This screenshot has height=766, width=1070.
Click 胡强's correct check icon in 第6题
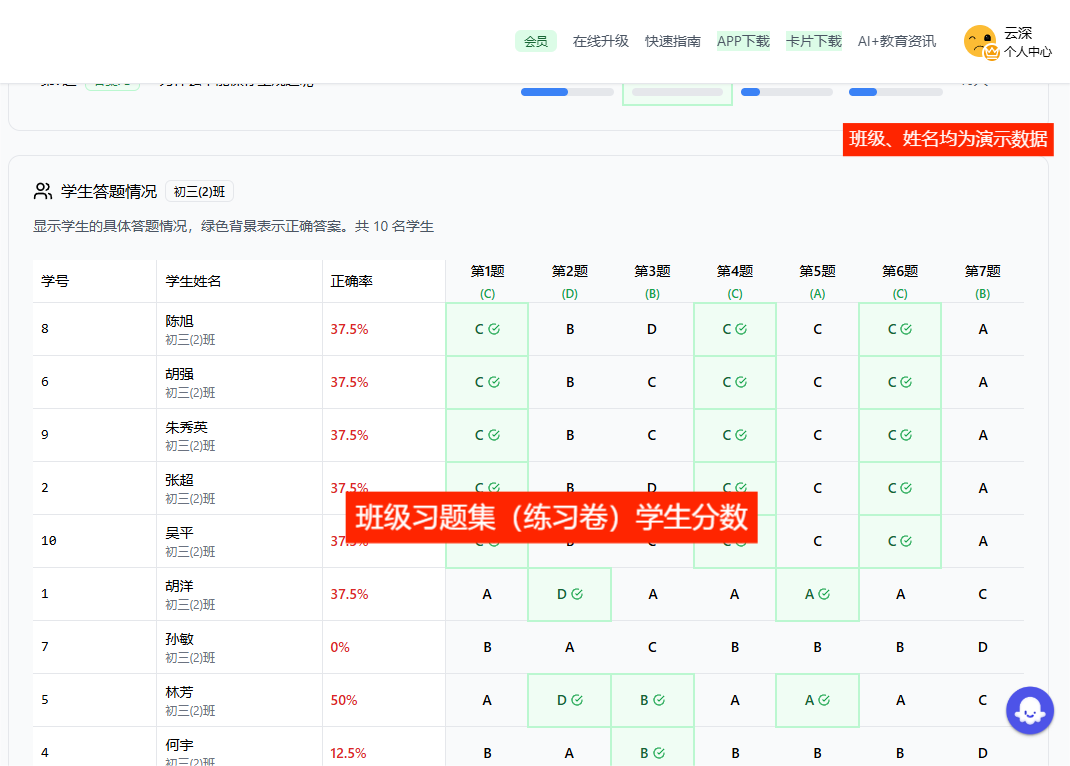(x=906, y=382)
